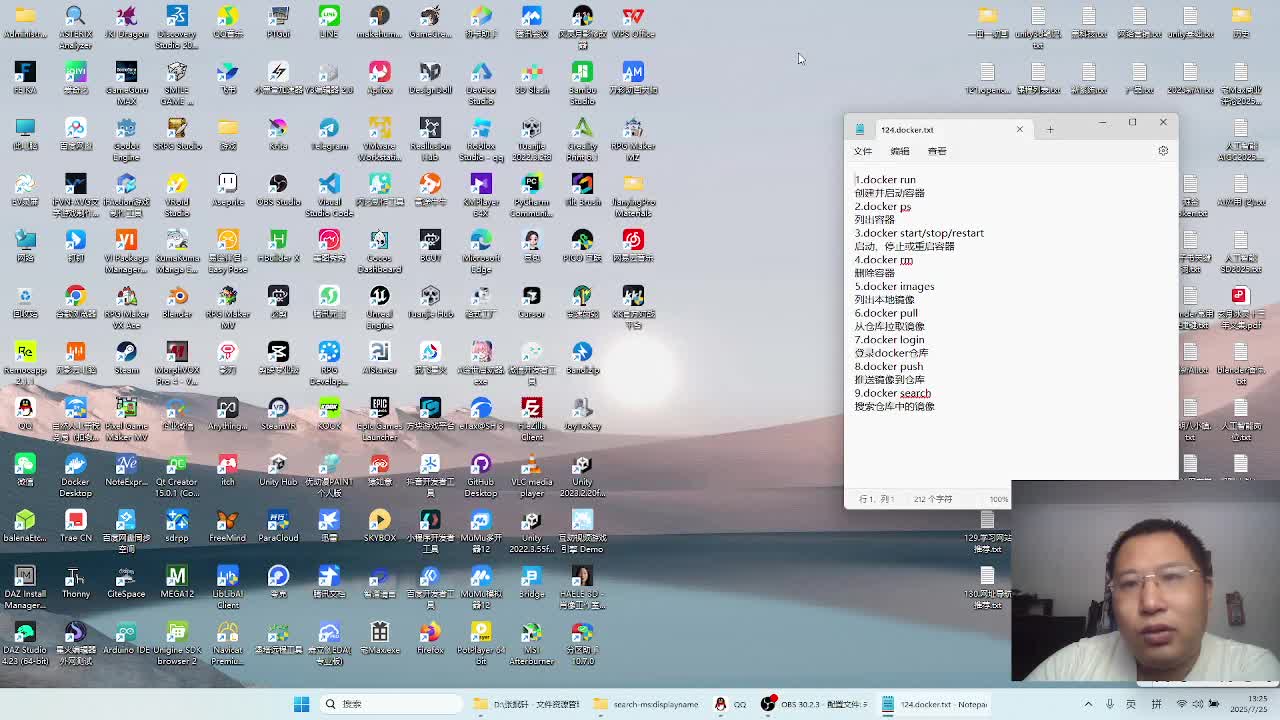
Task: Open Notepad's 编辑 (Edit) menu
Action: 900,151
